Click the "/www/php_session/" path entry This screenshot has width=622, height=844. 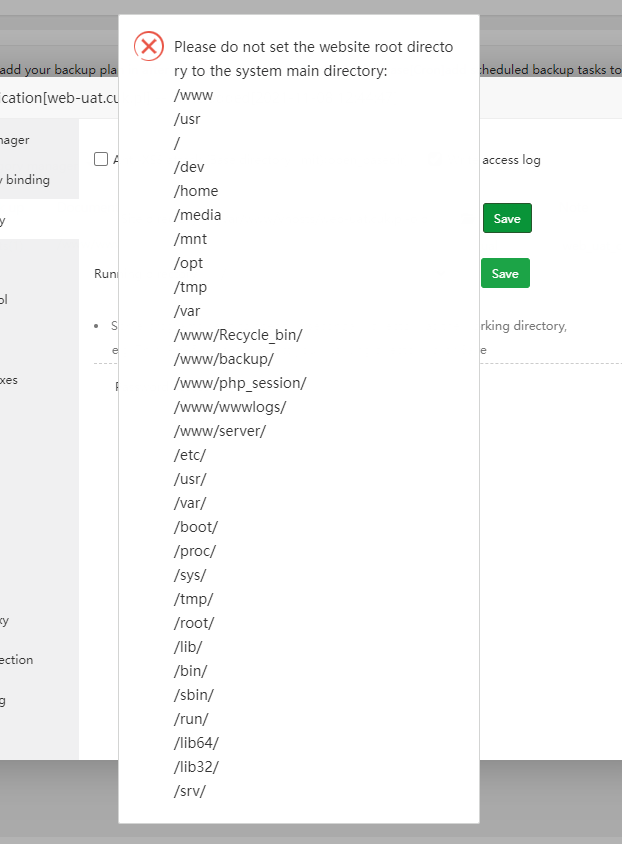[x=240, y=383]
